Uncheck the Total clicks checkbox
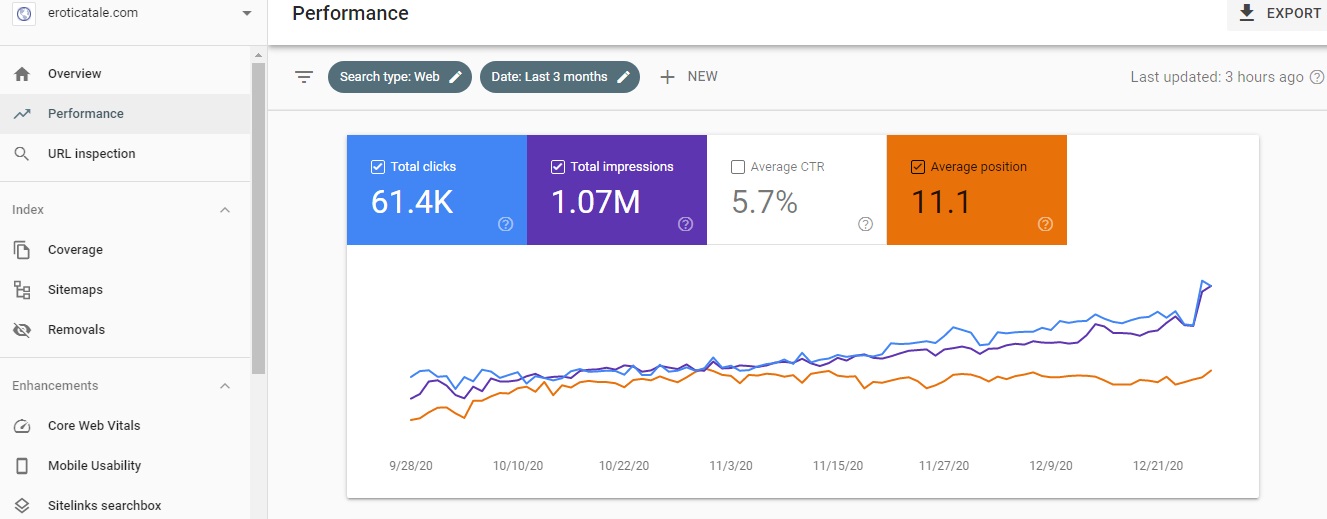 (x=377, y=167)
